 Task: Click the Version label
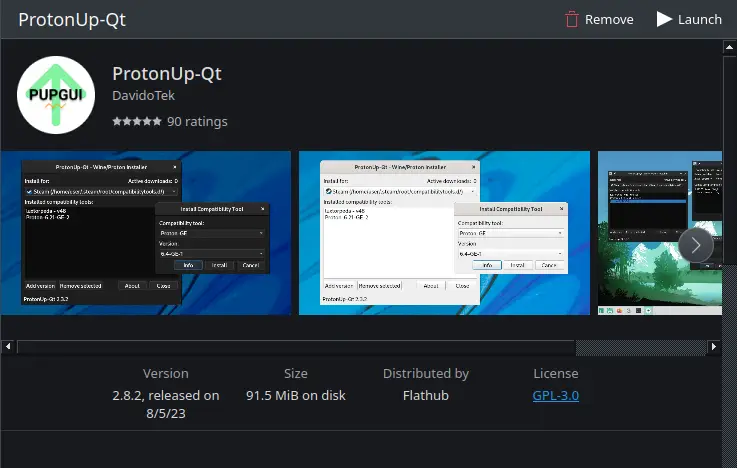click(x=166, y=374)
